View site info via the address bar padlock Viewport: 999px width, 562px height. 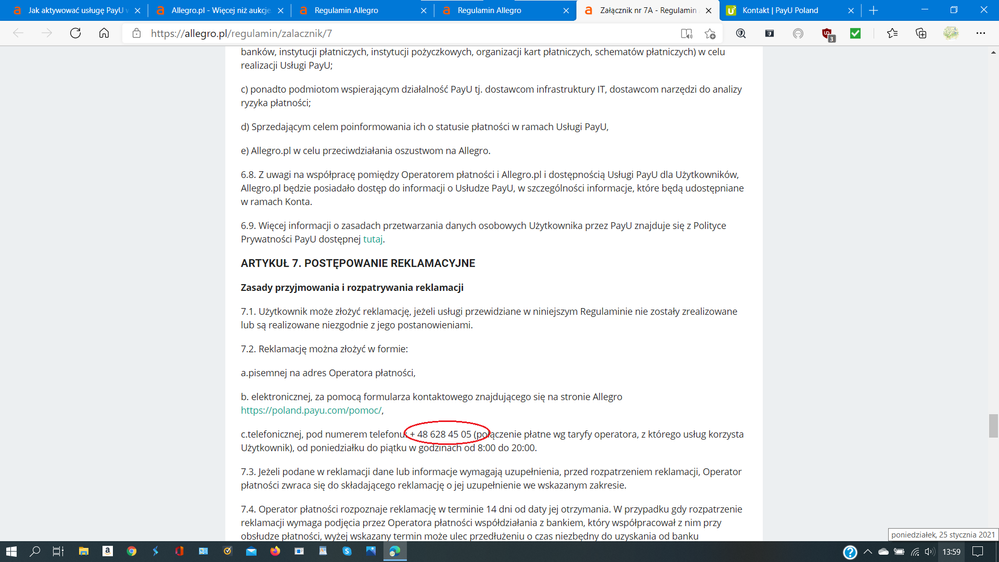click(x=136, y=33)
